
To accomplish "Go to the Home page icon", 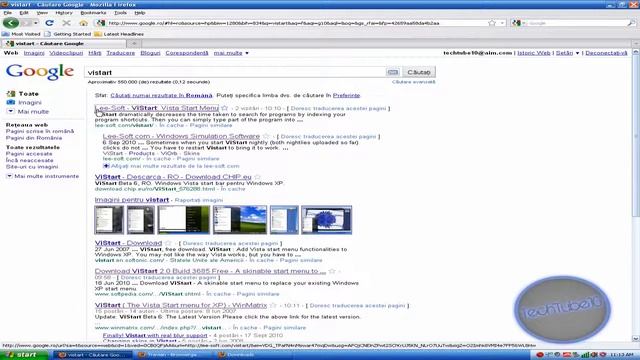I will tap(84, 23).
